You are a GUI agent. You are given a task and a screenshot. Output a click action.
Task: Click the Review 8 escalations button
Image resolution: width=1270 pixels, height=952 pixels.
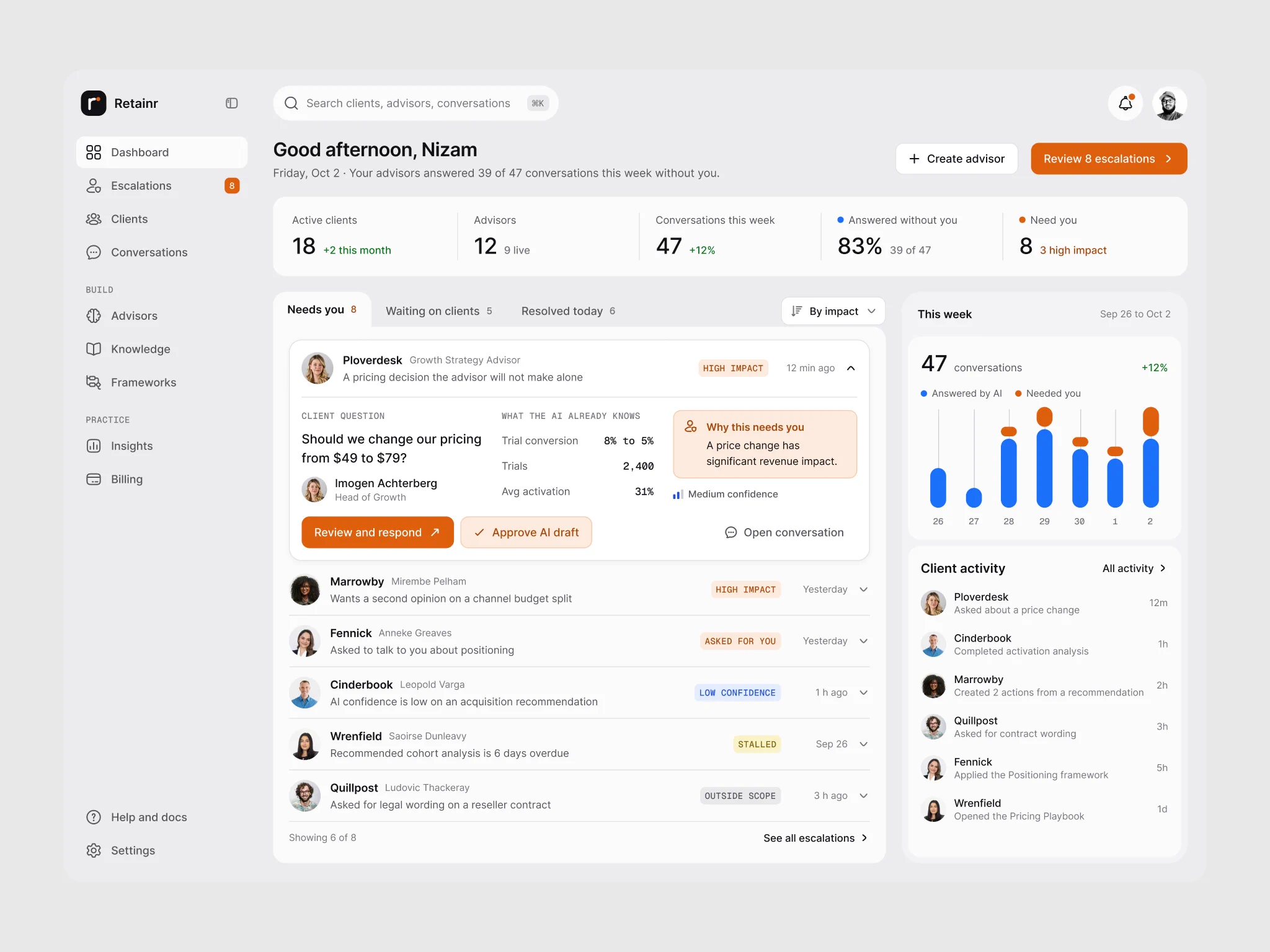[x=1109, y=159]
